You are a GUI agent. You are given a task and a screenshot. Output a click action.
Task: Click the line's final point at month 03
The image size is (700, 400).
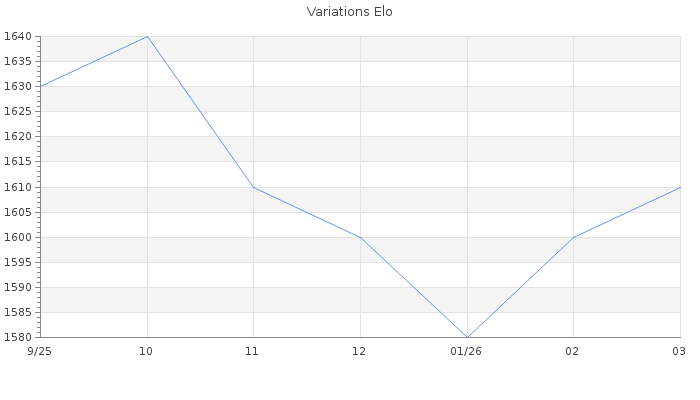(x=680, y=187)
